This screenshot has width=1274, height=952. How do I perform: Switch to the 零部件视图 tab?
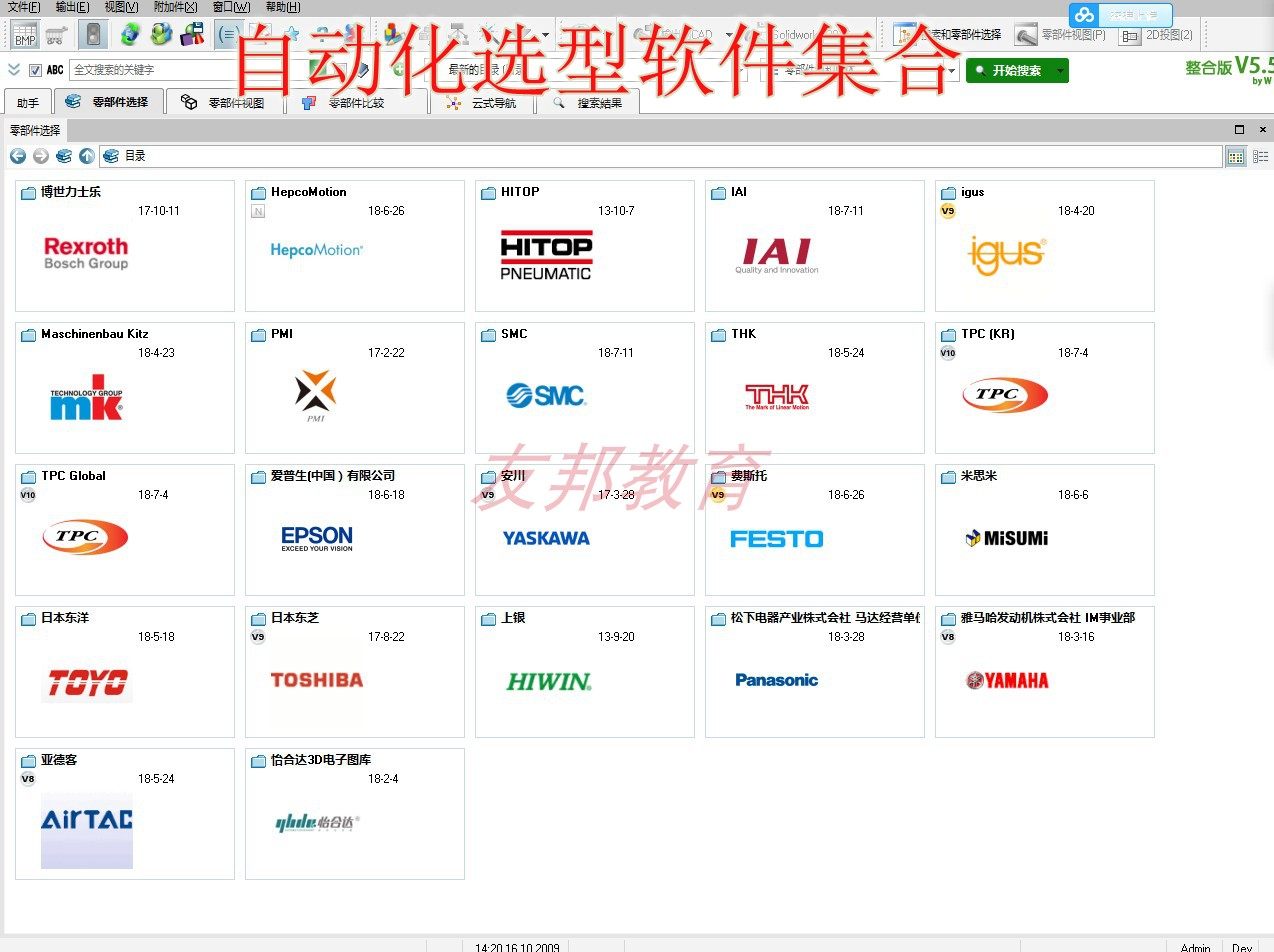(224, 102)
